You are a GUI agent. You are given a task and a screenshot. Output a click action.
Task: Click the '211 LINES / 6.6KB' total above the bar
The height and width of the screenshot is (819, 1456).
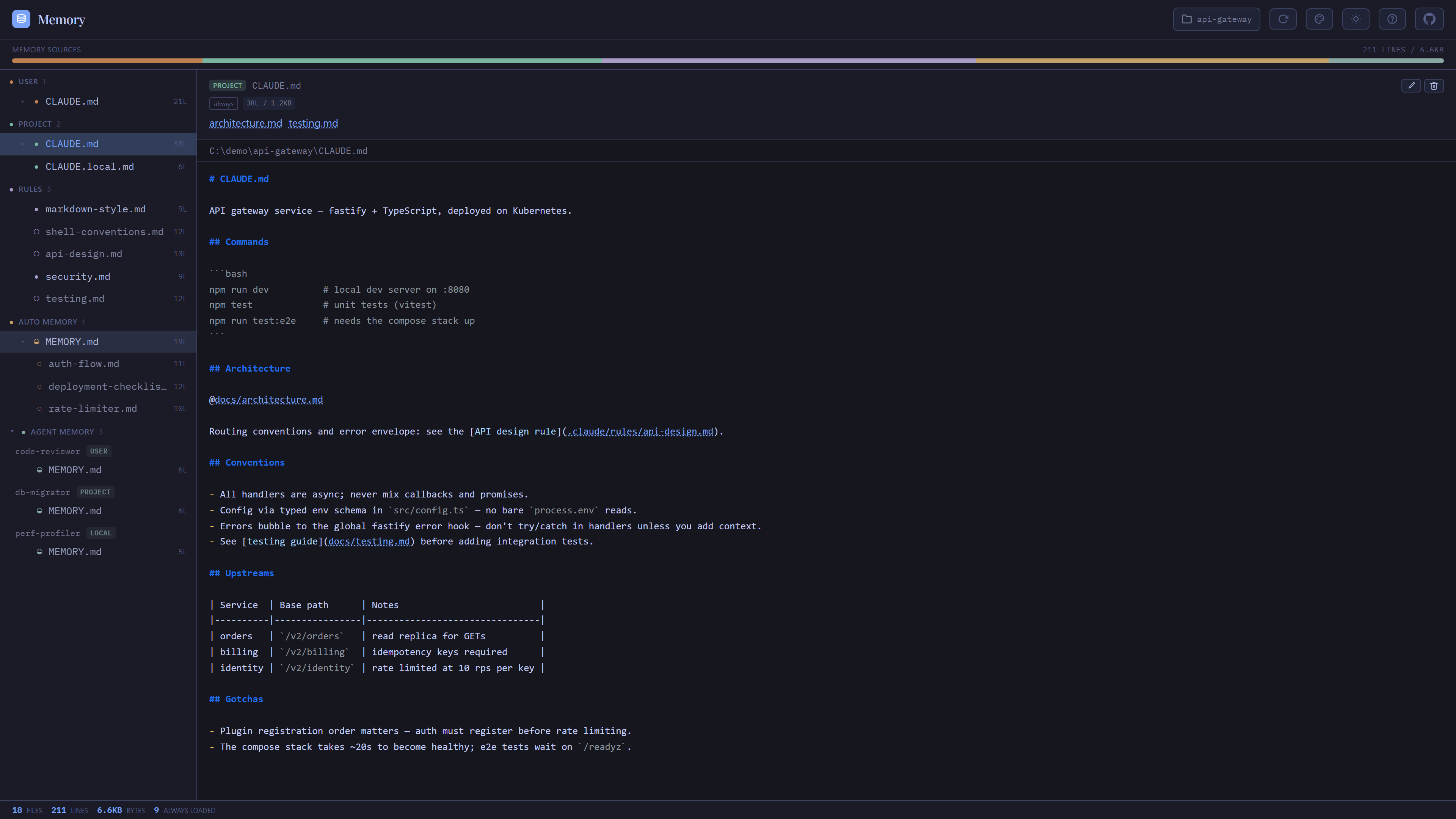click(1403, 50)
